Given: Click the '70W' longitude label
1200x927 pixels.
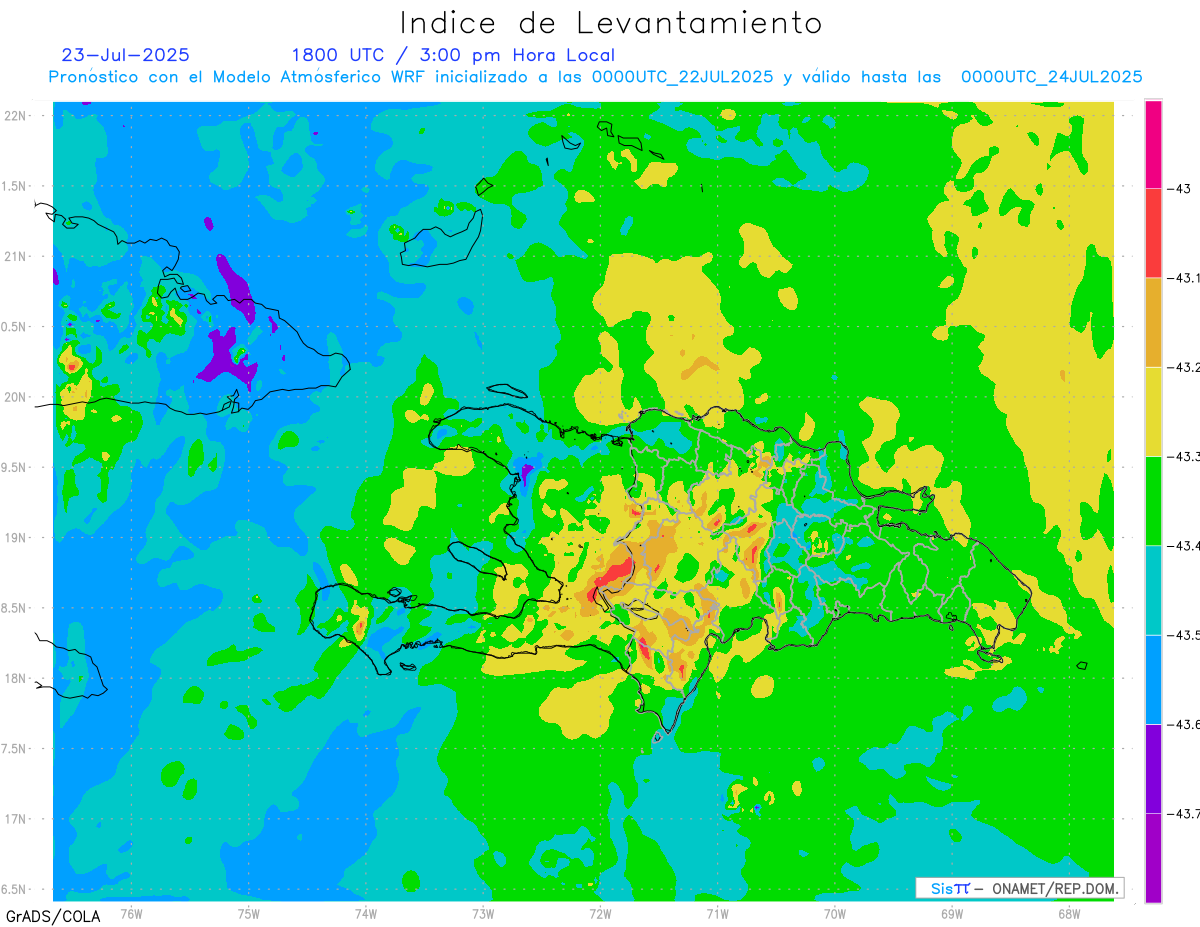Looking at the screenshot, I should [834, 913].
